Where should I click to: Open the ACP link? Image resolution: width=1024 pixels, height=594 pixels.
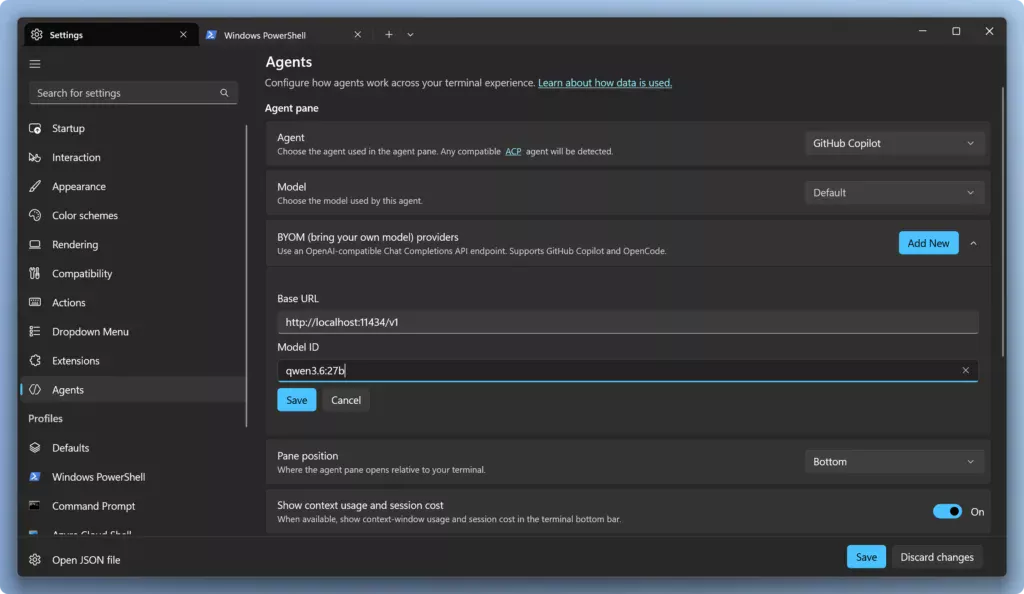coord(513,151)
